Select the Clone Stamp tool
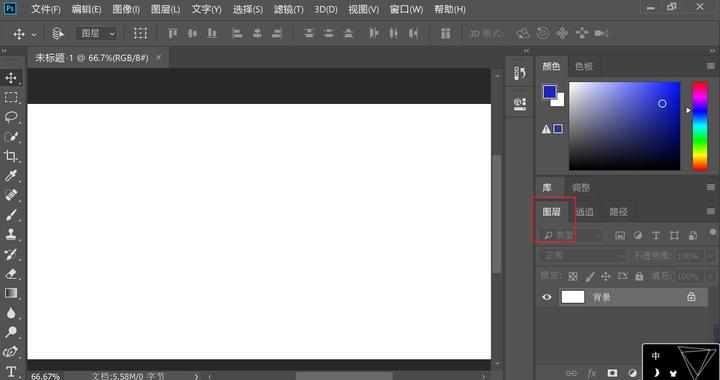Viewport: 720px width, 380px height. coord(11,234)
